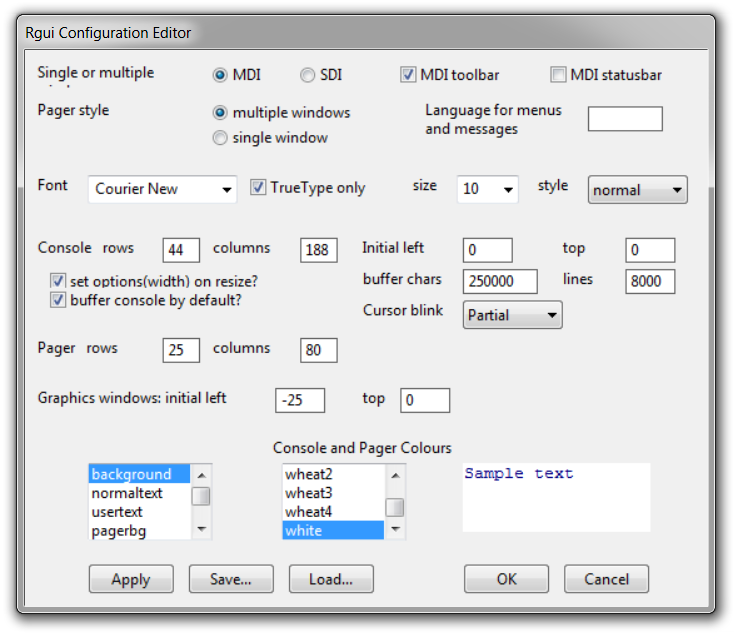Confirm settings with OK button
737x635 pixels.
(x=506, y=579)
